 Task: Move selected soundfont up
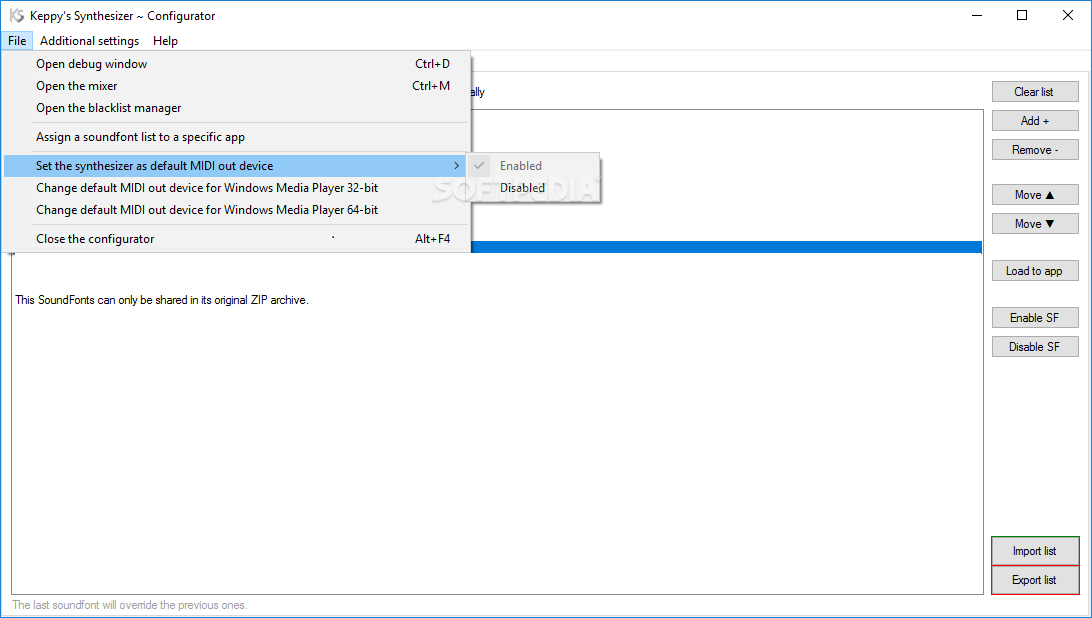tap(1035, 195)
